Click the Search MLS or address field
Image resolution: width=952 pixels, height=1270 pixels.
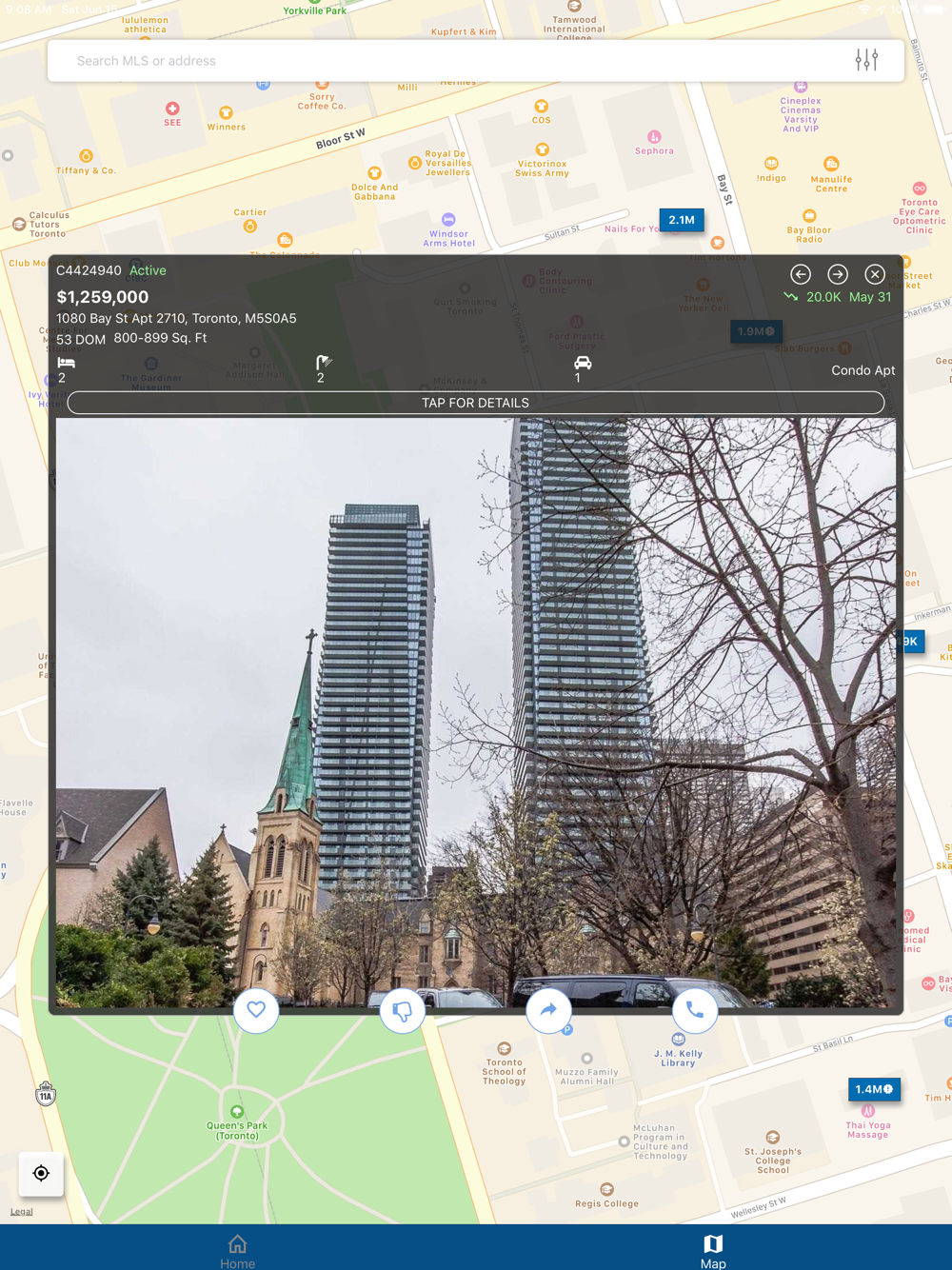476,61
